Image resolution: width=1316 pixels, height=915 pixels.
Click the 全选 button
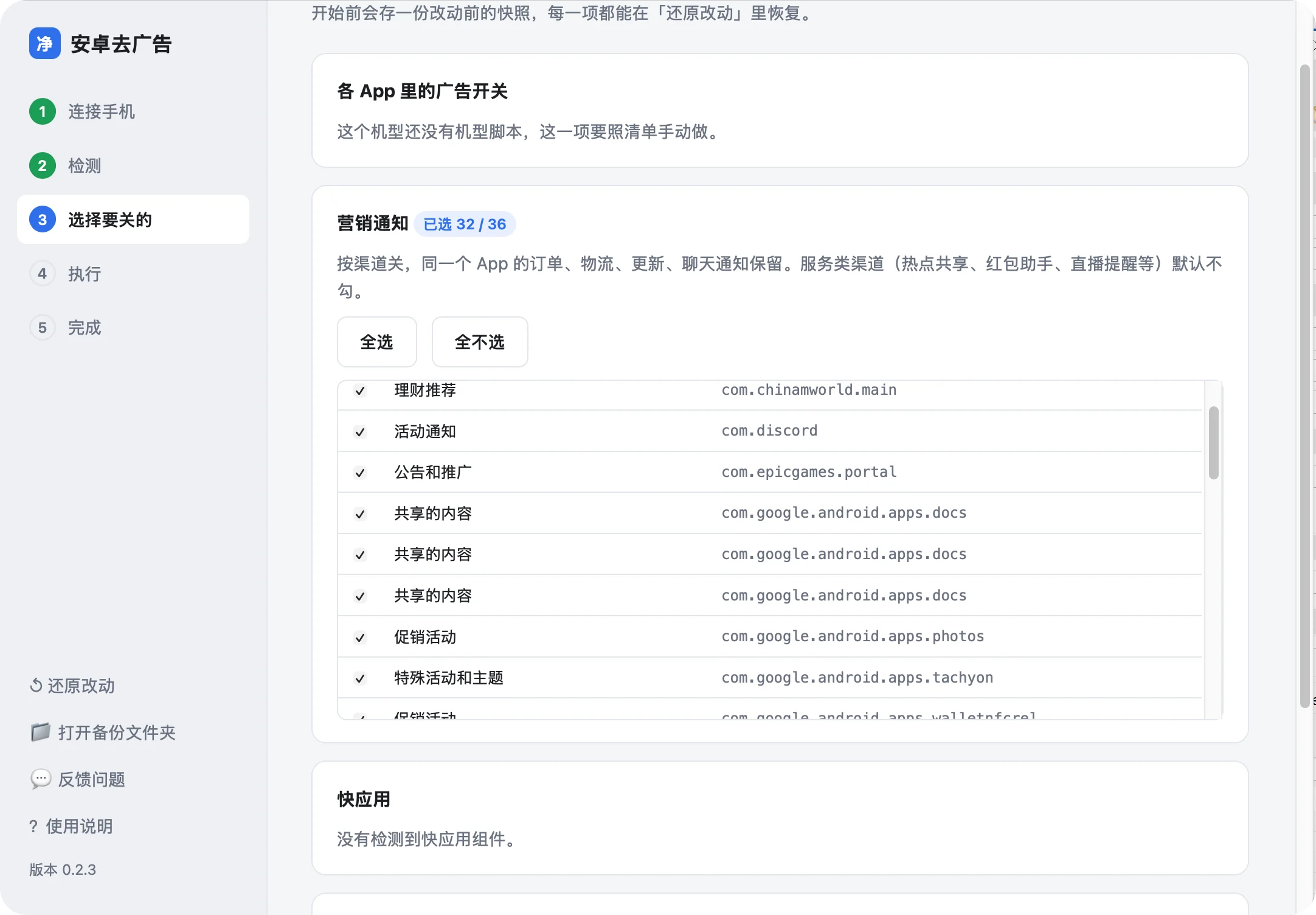377,342
